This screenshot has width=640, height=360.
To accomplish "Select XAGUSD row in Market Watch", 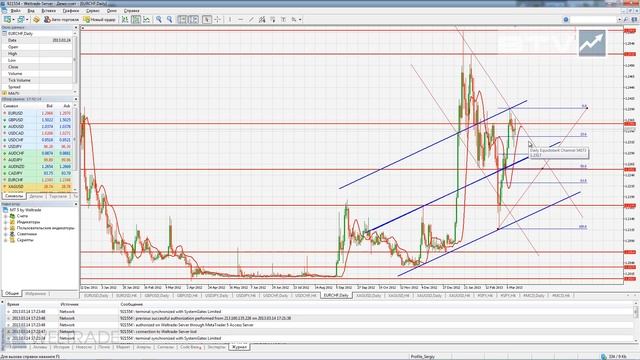I will pos(37,187).
